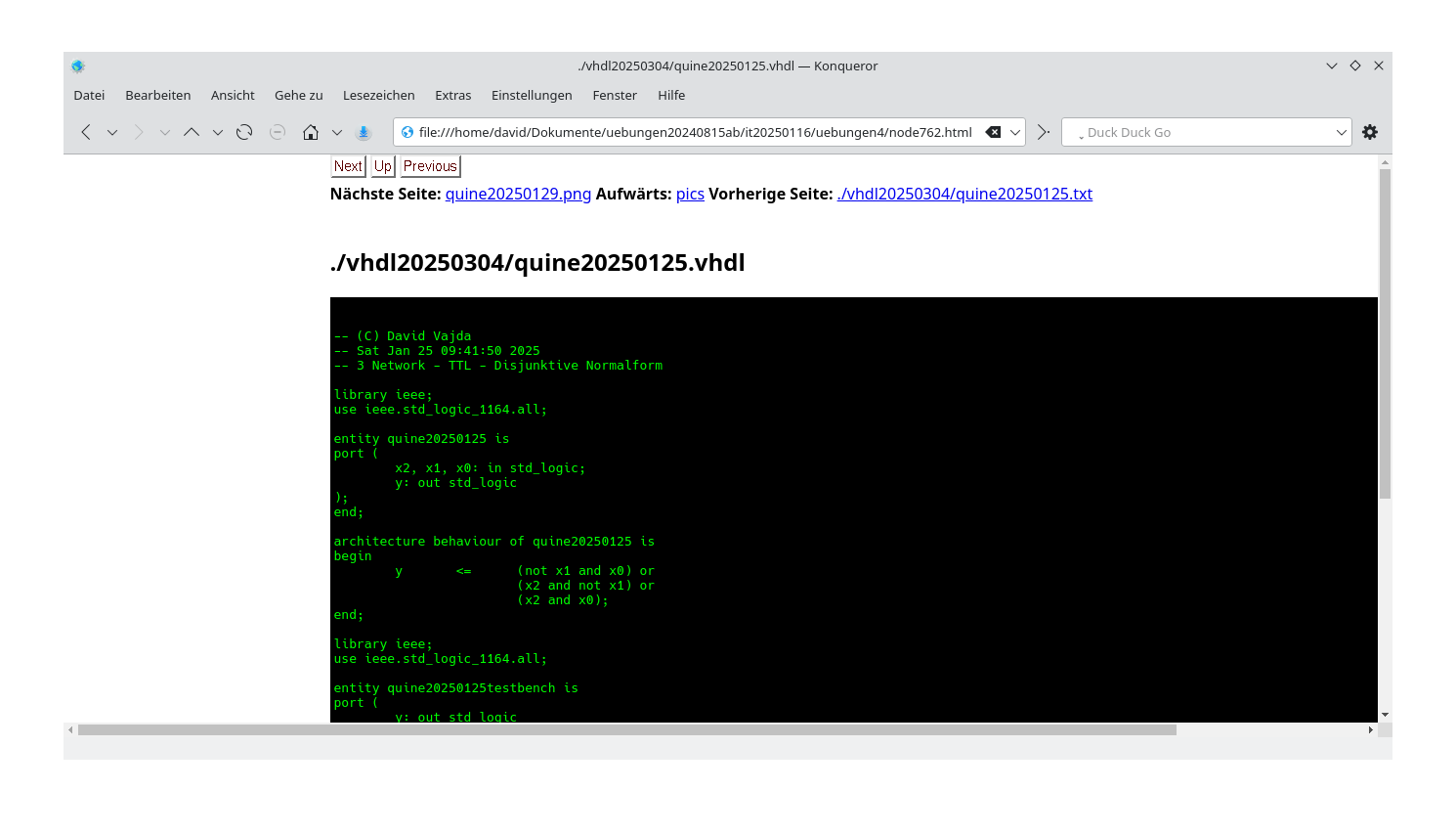Click the globe icon in the address bar
Viewport: 1456px width, 835px height.
coord(407,131)
